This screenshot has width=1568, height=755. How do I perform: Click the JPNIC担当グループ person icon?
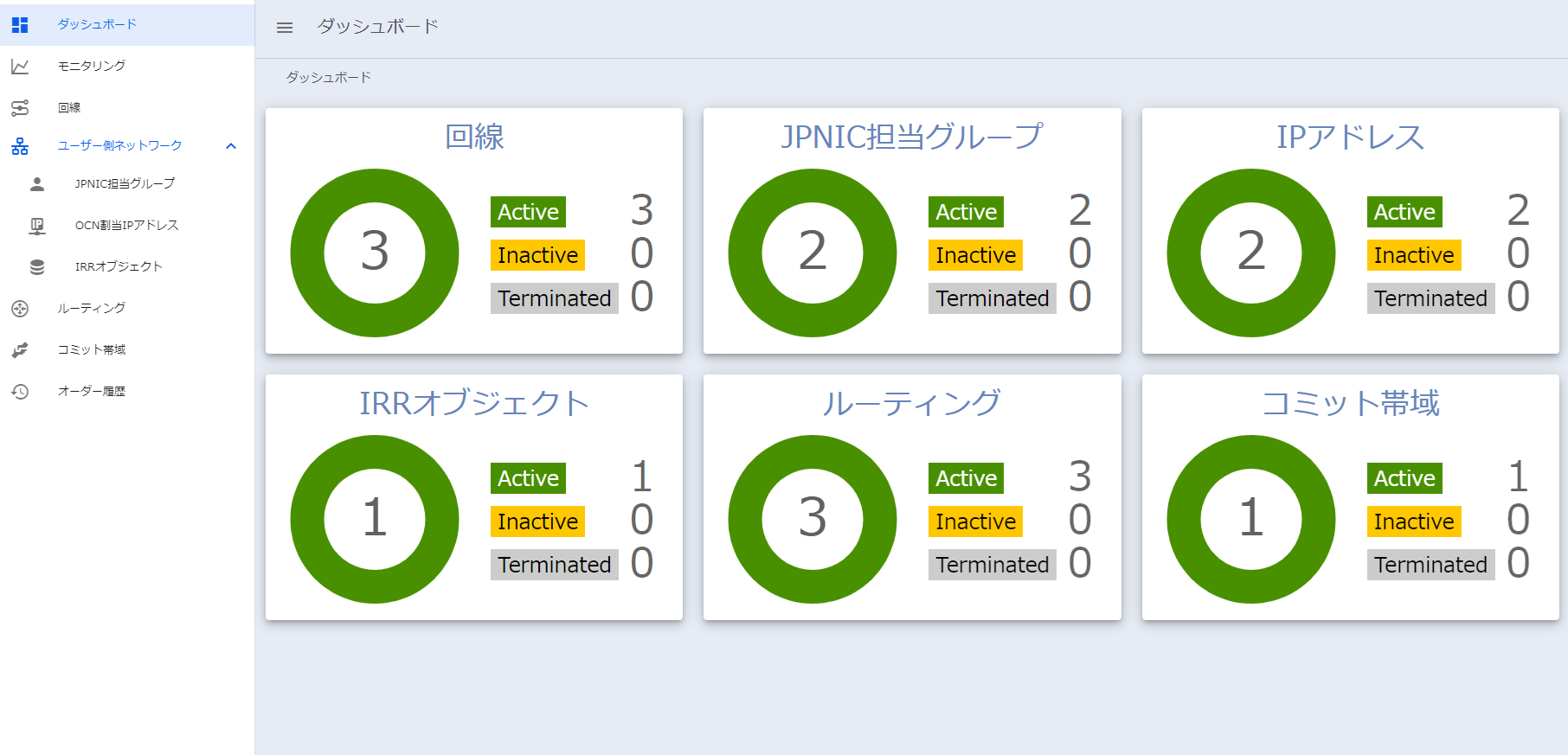tap(37, 184)
